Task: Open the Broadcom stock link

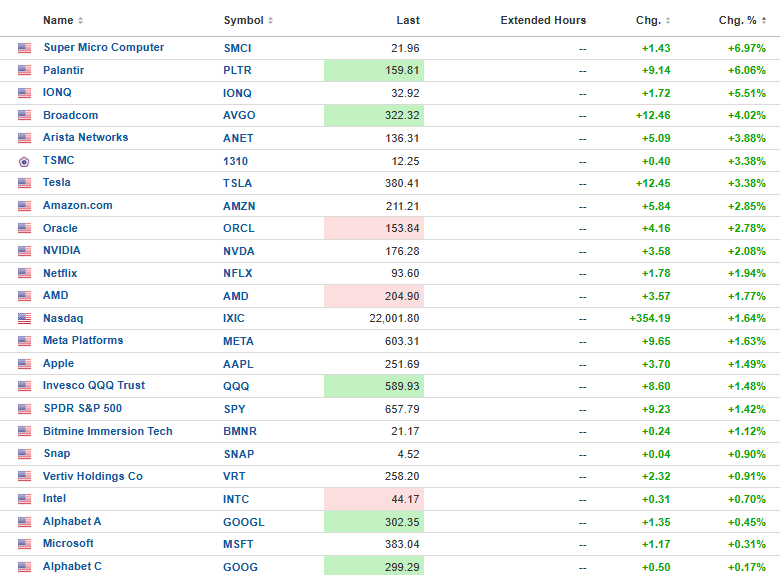Action: 70,115
